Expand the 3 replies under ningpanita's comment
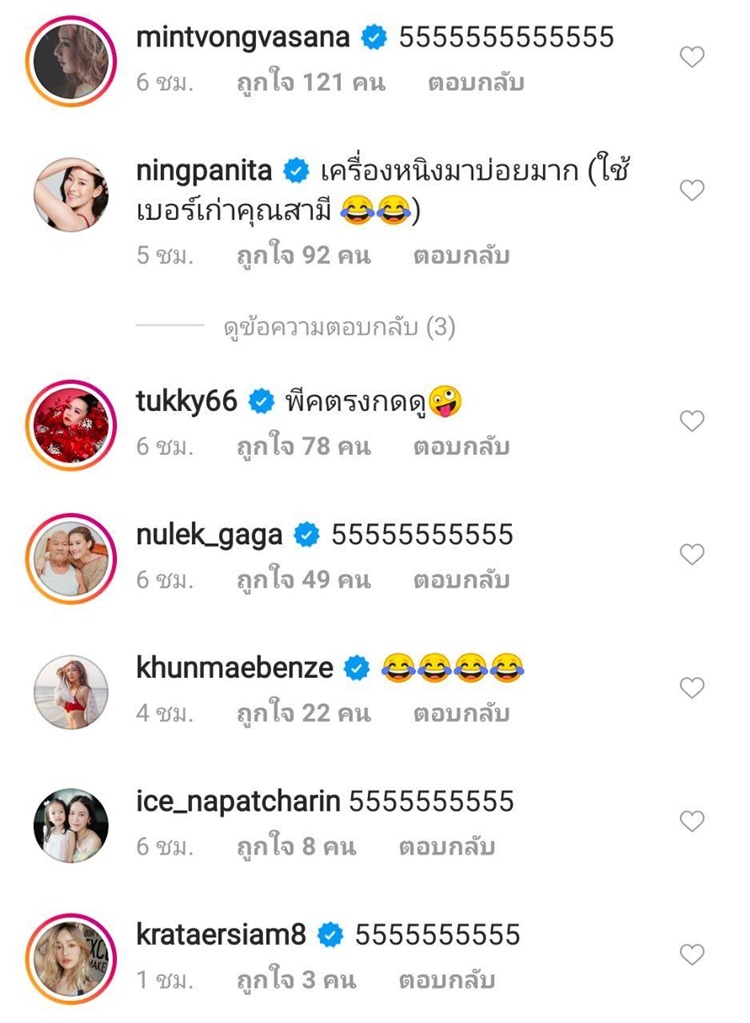The width and height of the screenshot is (750, 1023). coord(339,327)
